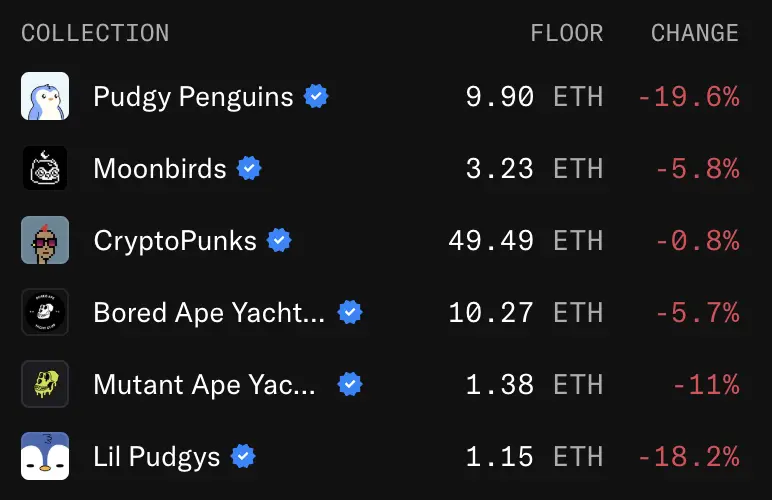Sort by the FLOOR column header

pyautogui.click(x=567, y=33)
